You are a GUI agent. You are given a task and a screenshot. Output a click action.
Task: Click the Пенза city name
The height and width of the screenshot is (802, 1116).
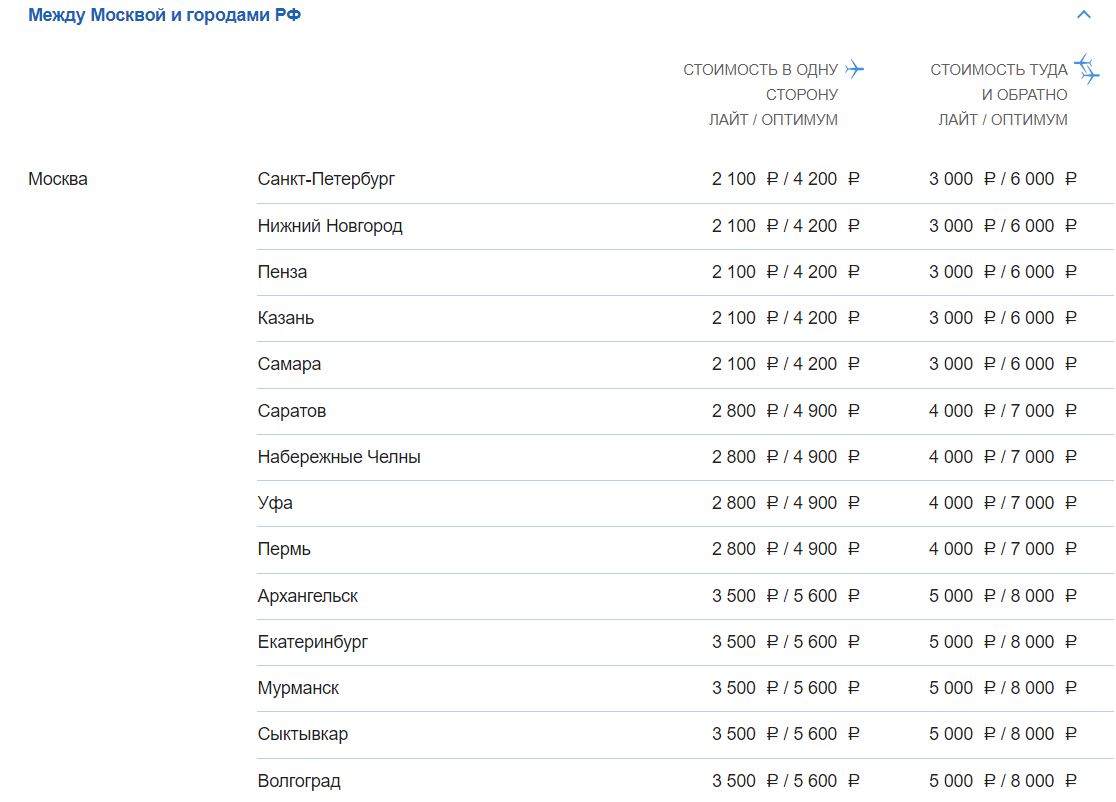[x=282, y=272]
